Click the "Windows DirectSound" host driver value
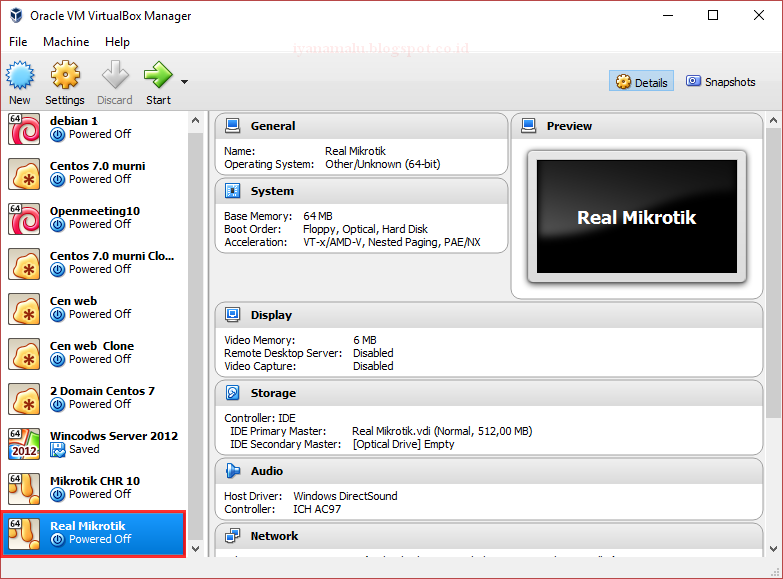The height and width of the screenshot is (579, 783). point(345,496)
